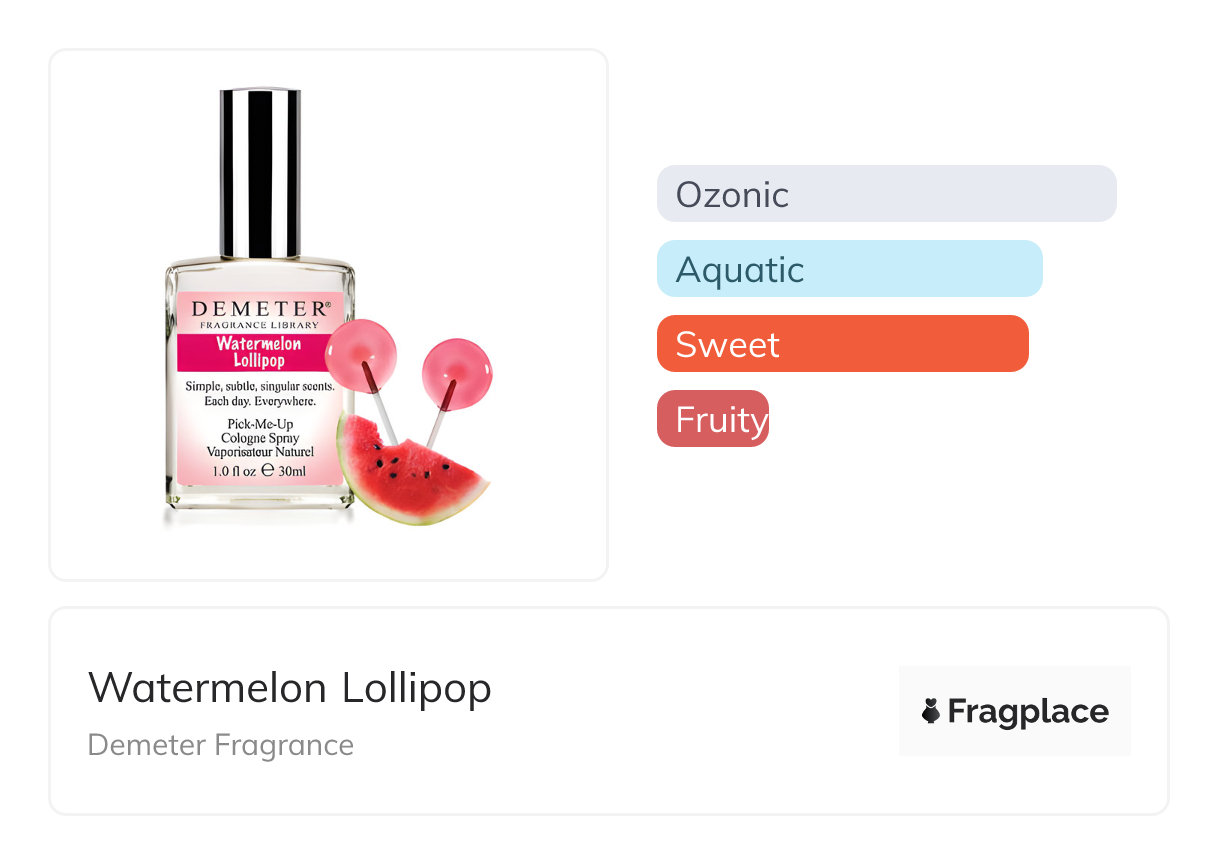Open the Demeter Fragrance brand link
The height and width of the screenshot is (864, 1218).
click(x=221, y=745)
